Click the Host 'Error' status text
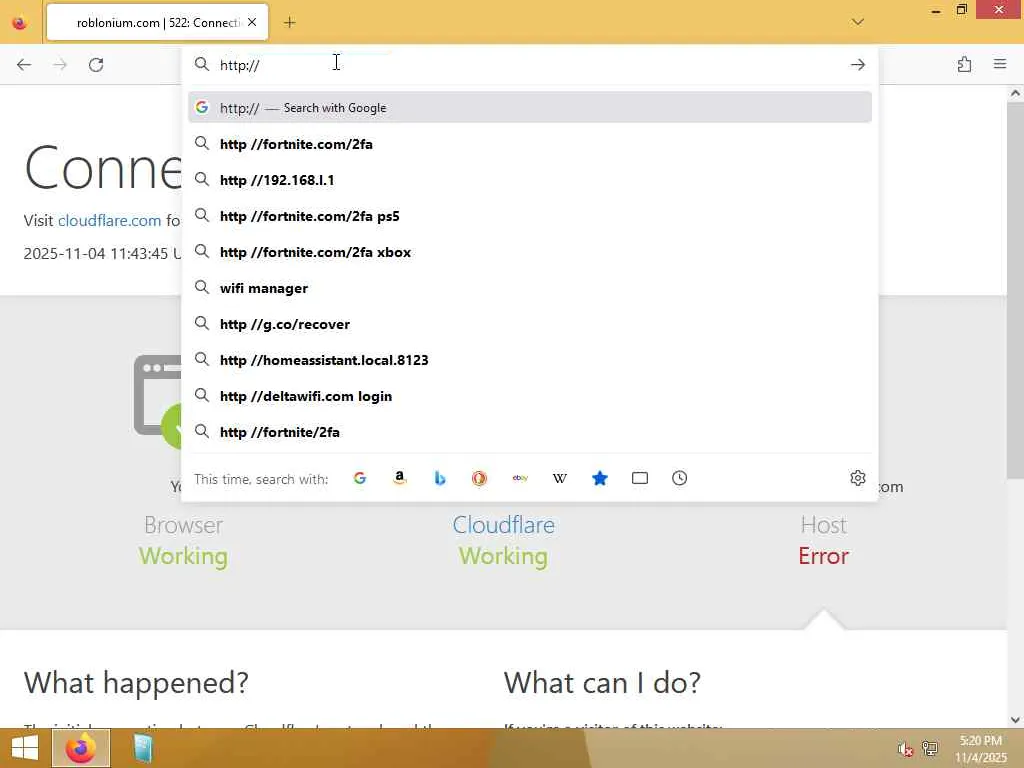Image resolution: width=1024 pixels, height=768 pixels. tap(824, 556)
